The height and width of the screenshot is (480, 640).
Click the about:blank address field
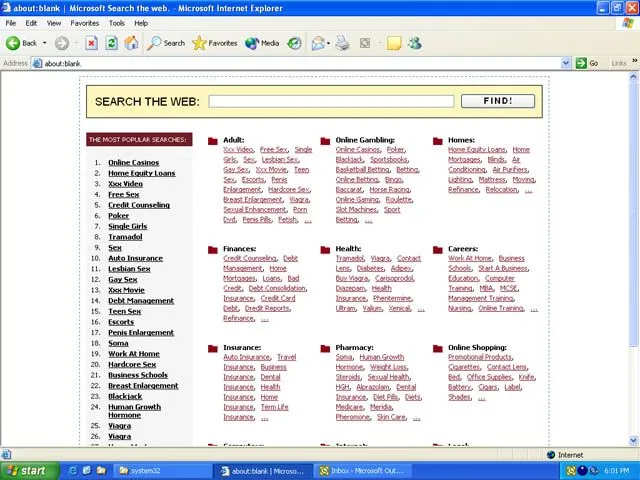tap(302, 63)
